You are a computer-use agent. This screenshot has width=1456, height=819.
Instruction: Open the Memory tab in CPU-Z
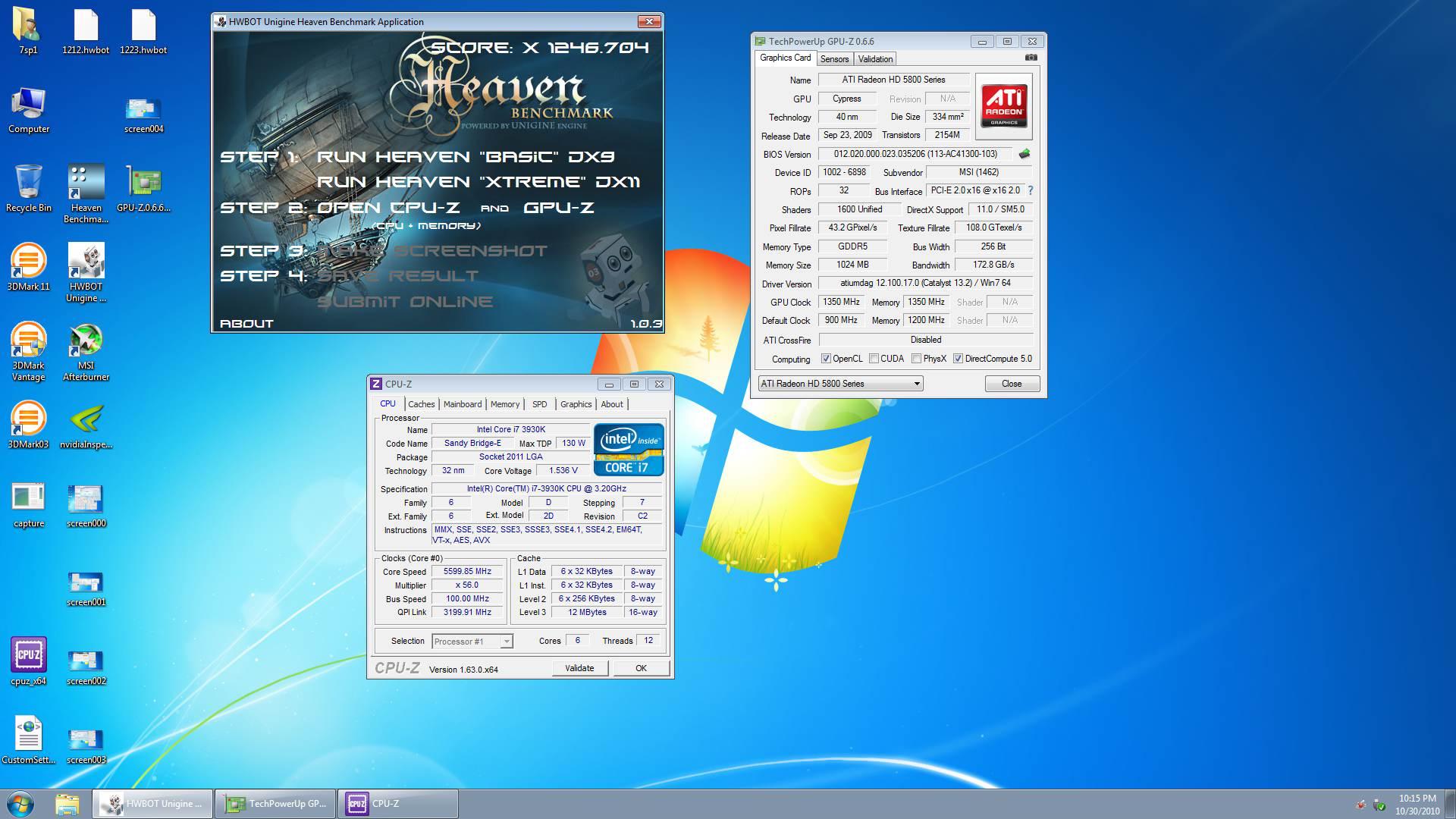[505, 404]
